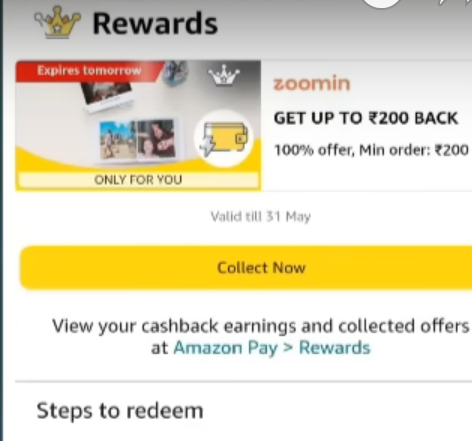Open the Amazon Pay > Rewards link
Screen dimensions: 472x441
[x=272, y=348]
